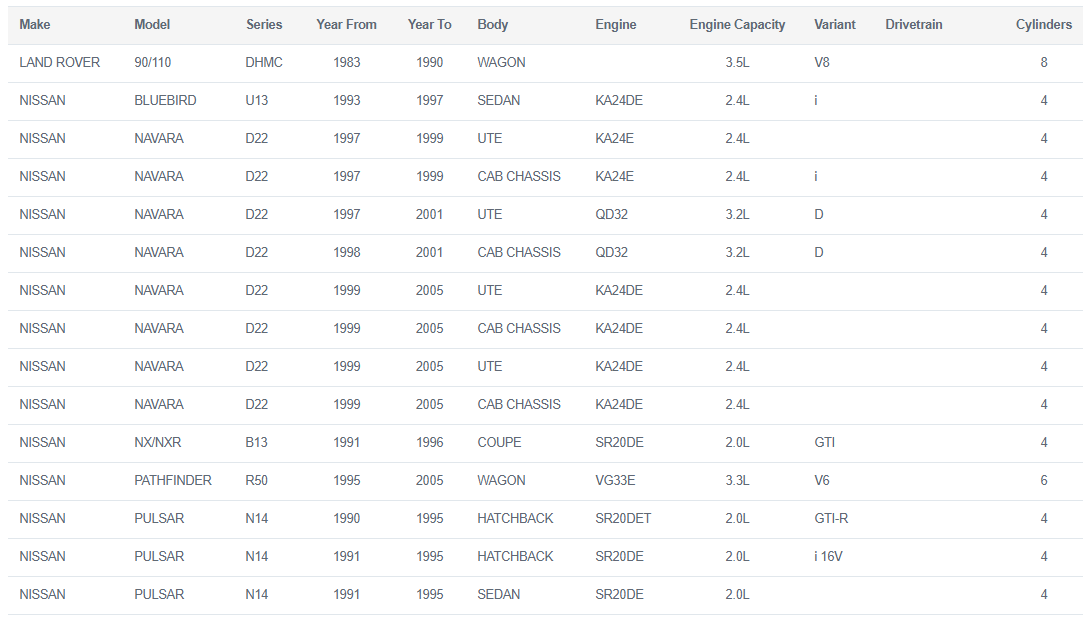Select the Body column header
The width and height of the screenshot is (1083, 617).
pos(492,24)
